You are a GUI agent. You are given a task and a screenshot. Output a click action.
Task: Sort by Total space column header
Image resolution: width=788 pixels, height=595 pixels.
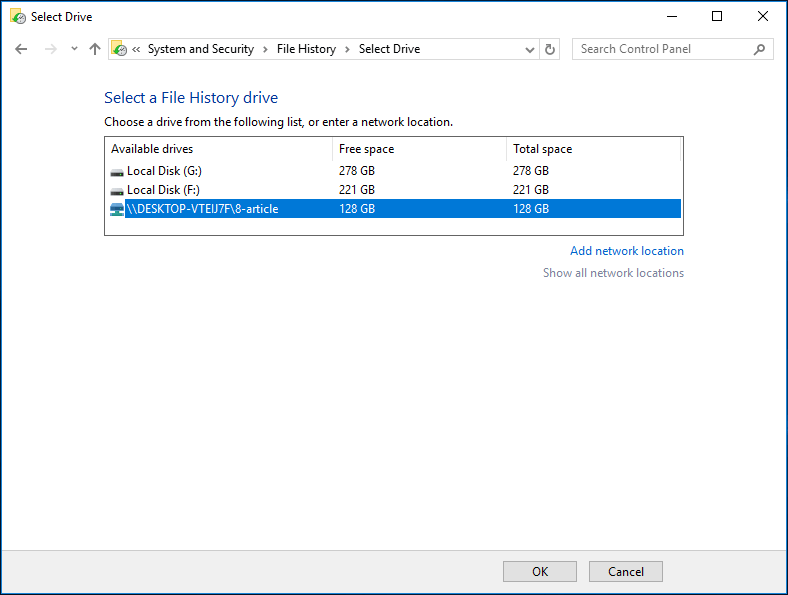click(x=594, y=149)
